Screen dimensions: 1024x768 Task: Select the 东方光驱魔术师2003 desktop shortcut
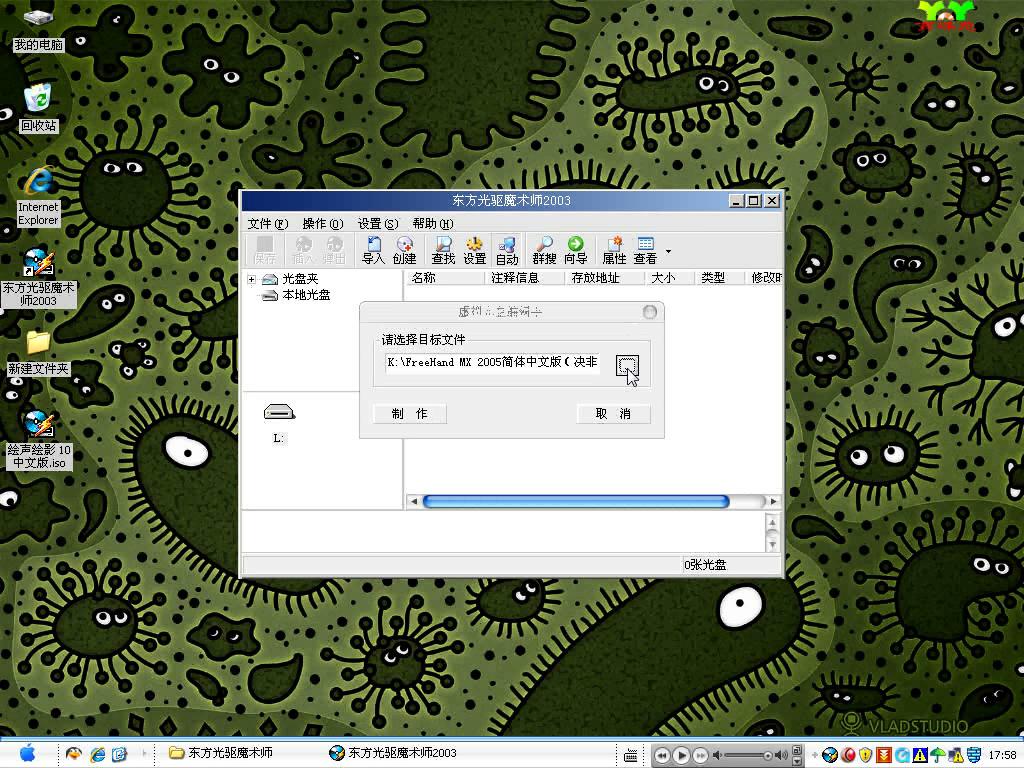coord(38,278)
